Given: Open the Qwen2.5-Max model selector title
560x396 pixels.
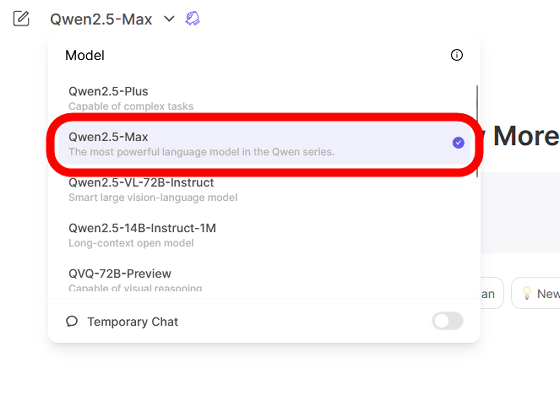Looking at the screenshot, I should pyautogui.click(x=101, y=19).
